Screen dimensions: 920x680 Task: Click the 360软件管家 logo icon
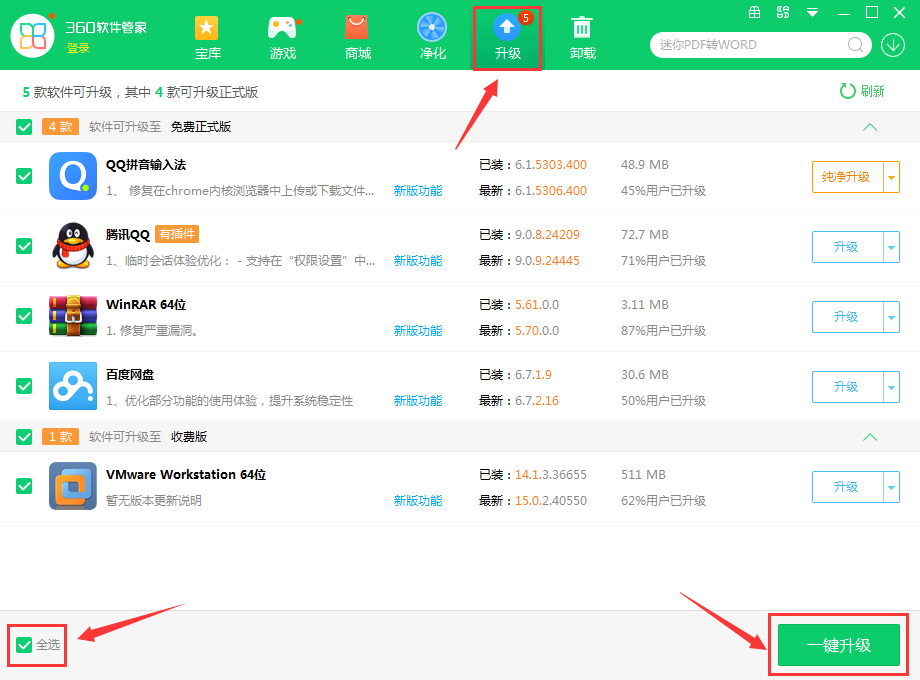[x=32, y=35]
